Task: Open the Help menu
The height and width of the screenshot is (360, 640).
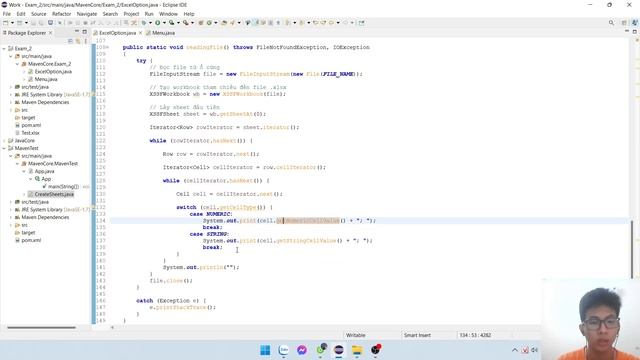Action: point(189,14)
